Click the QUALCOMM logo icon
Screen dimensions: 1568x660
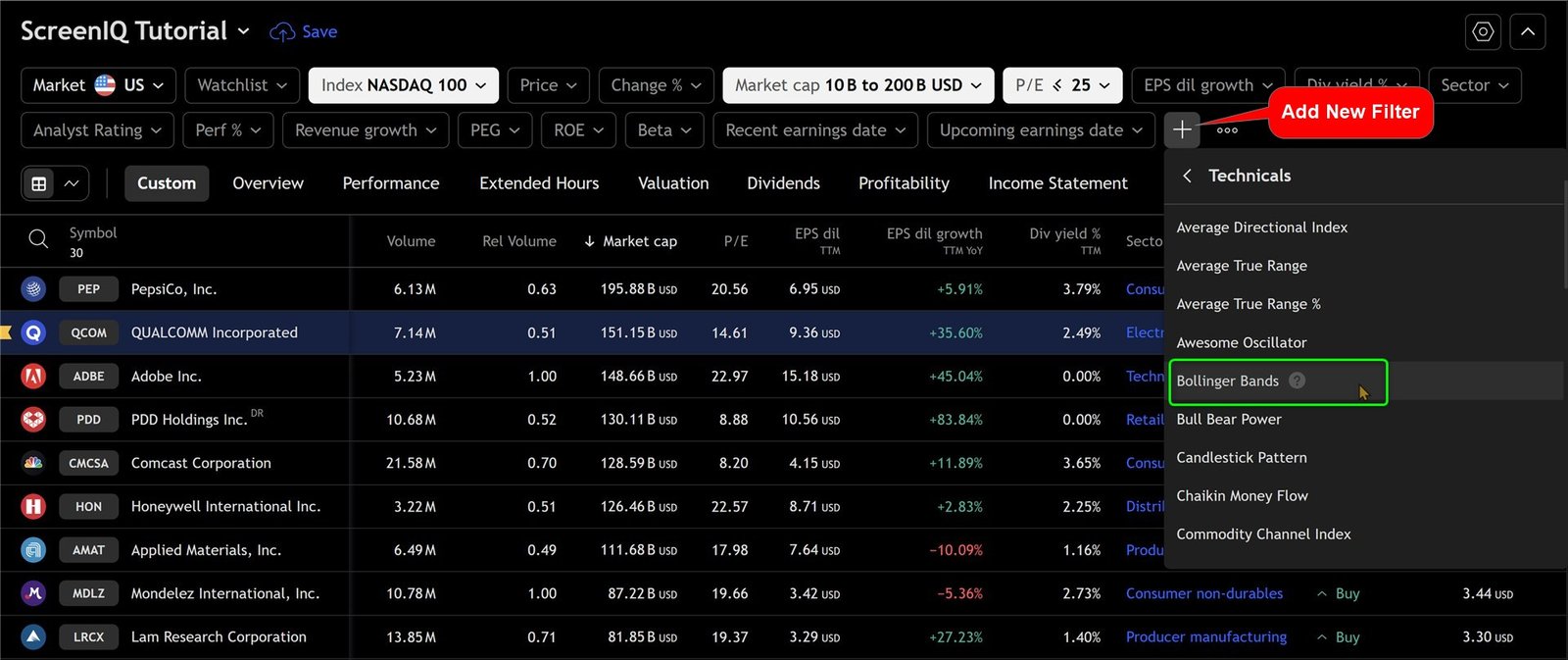[33, 332]
